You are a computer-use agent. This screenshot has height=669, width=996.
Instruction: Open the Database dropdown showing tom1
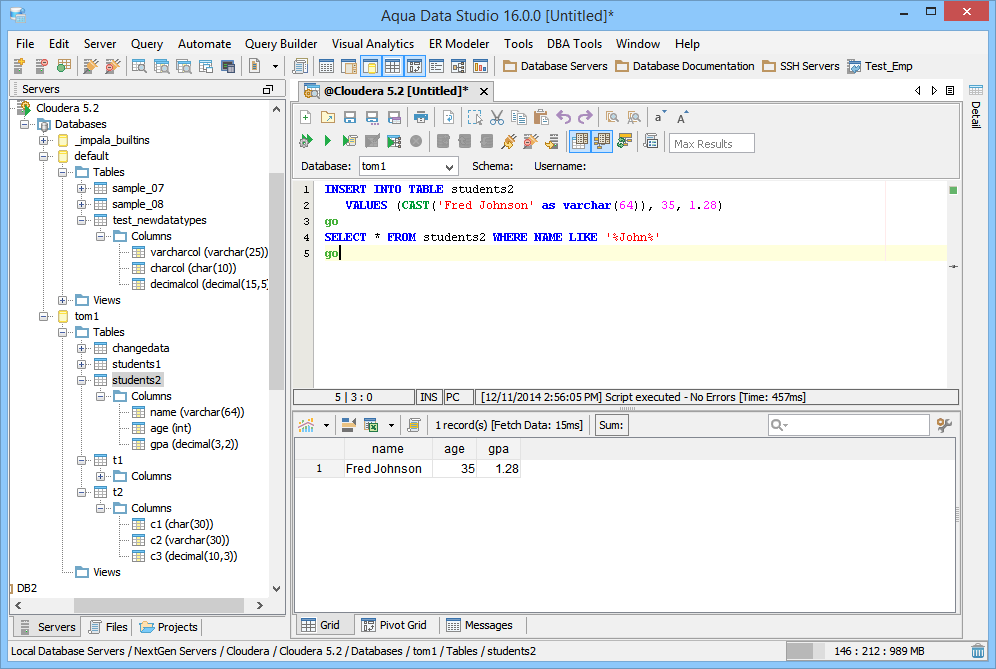point(449,167)
